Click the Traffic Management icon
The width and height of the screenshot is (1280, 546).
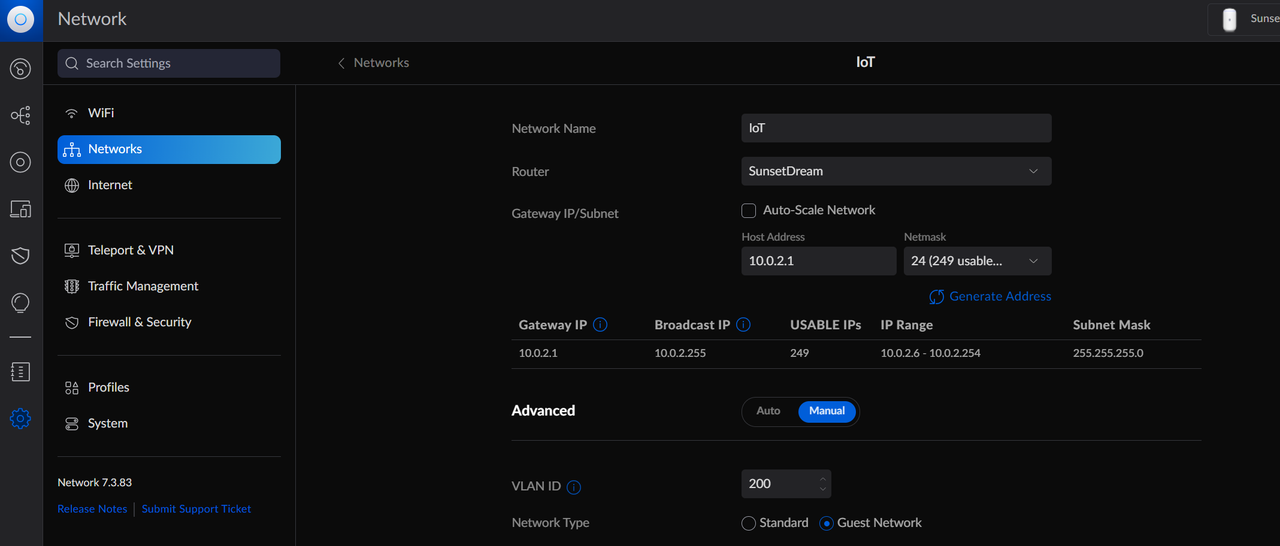tap(72, 286)
